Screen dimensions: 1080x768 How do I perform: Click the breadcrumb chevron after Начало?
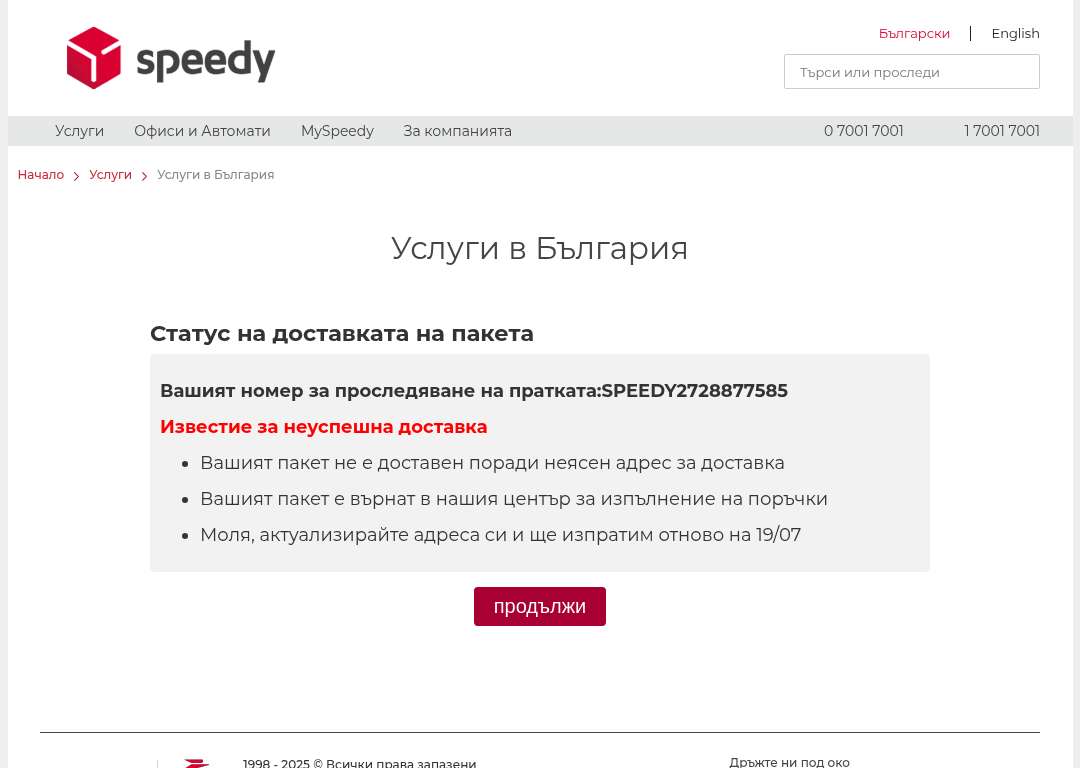tap(76, 176)
